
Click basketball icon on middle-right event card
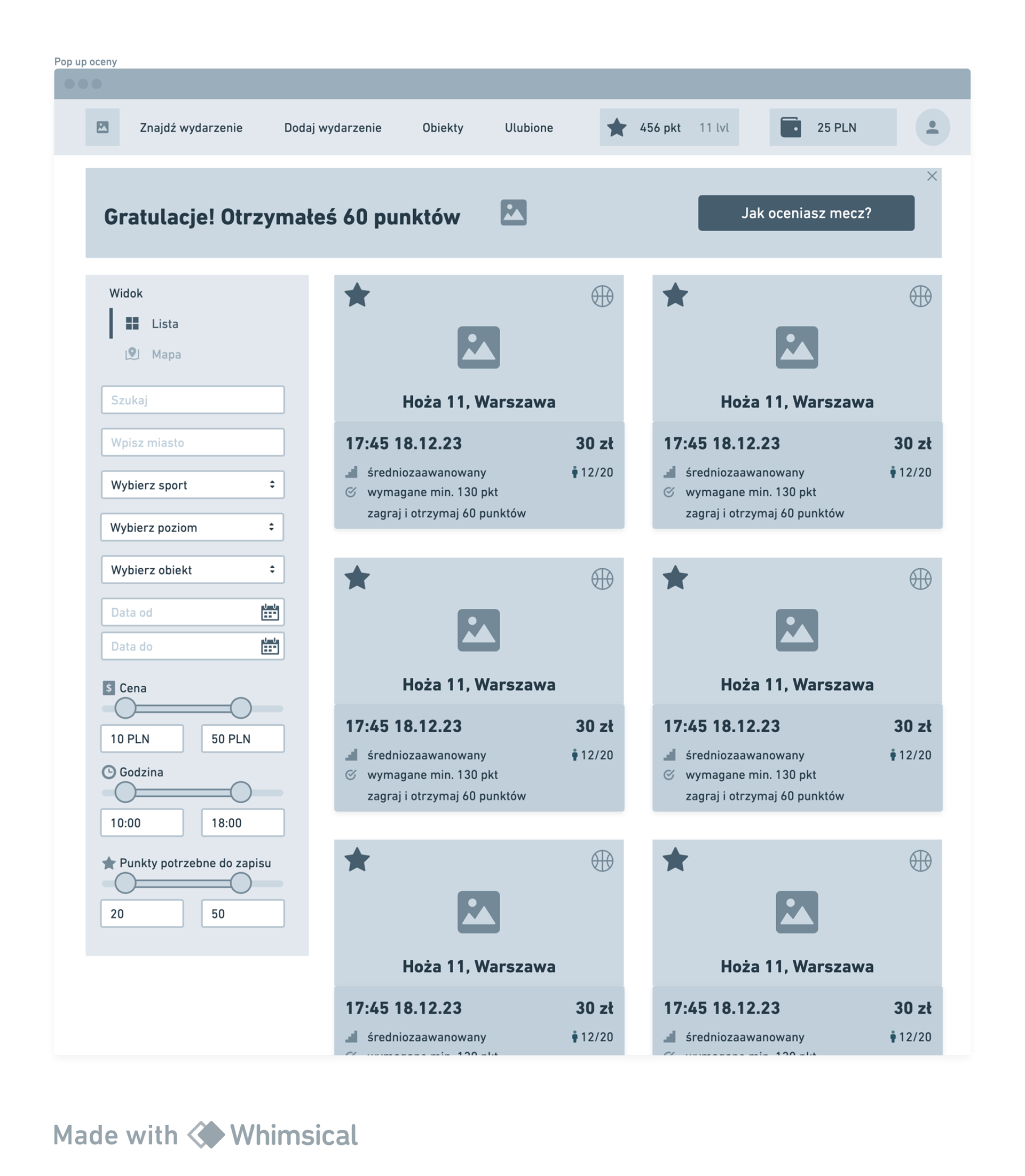pyautogui.click(x=920, y=579)
